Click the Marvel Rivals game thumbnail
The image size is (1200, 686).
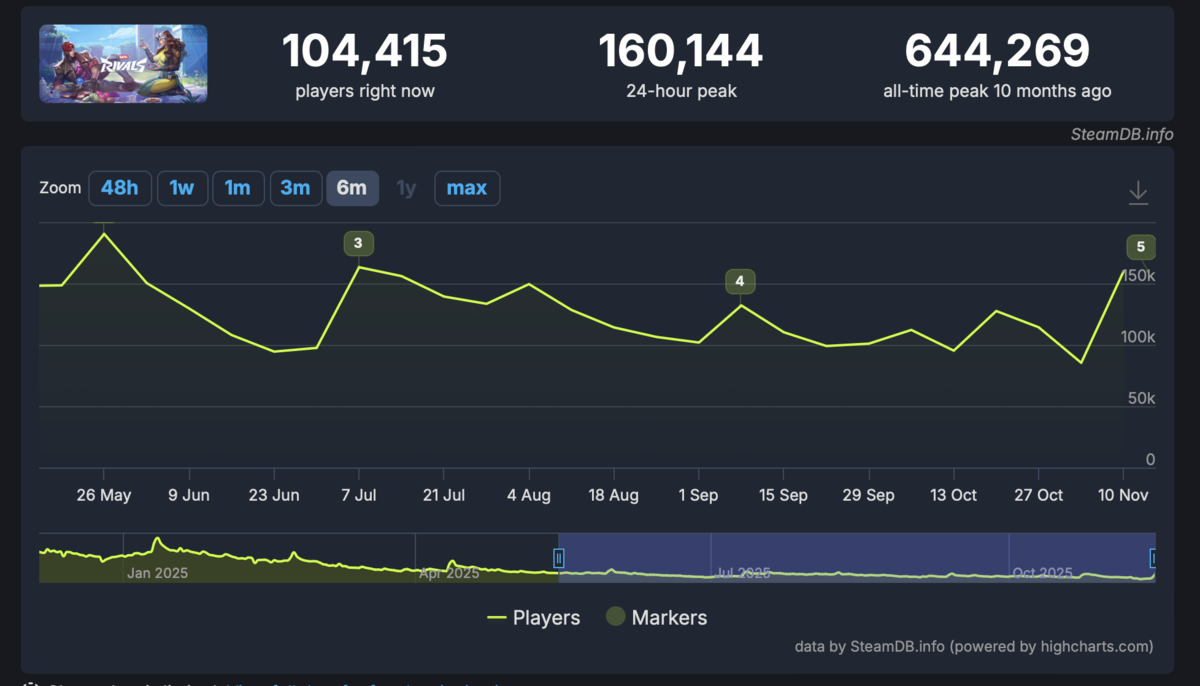point(123,64)
